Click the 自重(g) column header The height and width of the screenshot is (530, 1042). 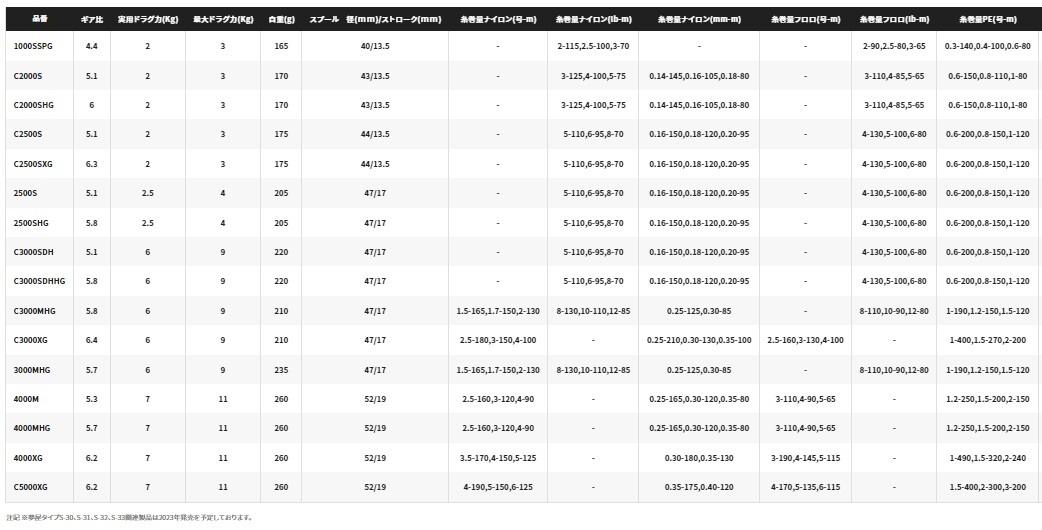[x=281, y=19]
